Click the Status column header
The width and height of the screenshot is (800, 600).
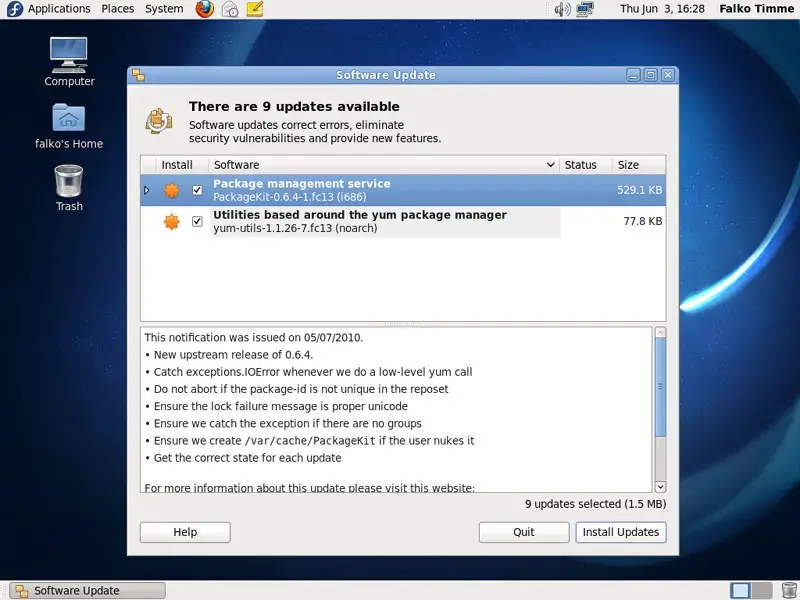coord(586,165)
